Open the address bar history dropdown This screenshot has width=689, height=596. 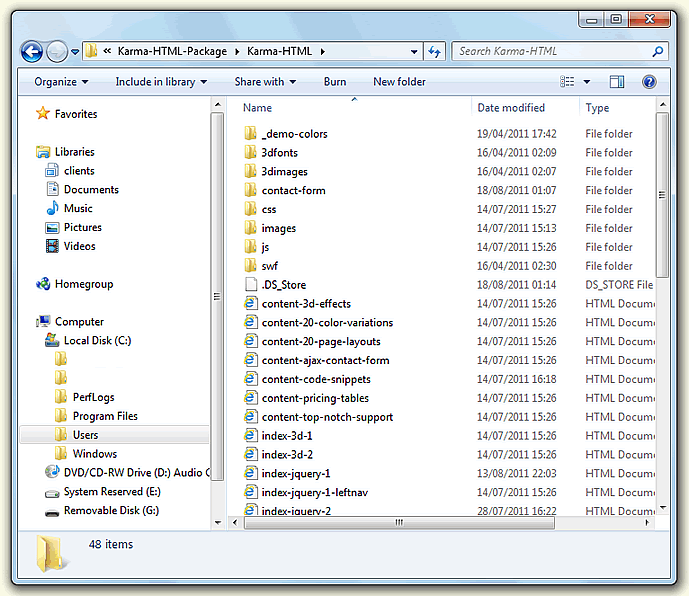(414, 52)
